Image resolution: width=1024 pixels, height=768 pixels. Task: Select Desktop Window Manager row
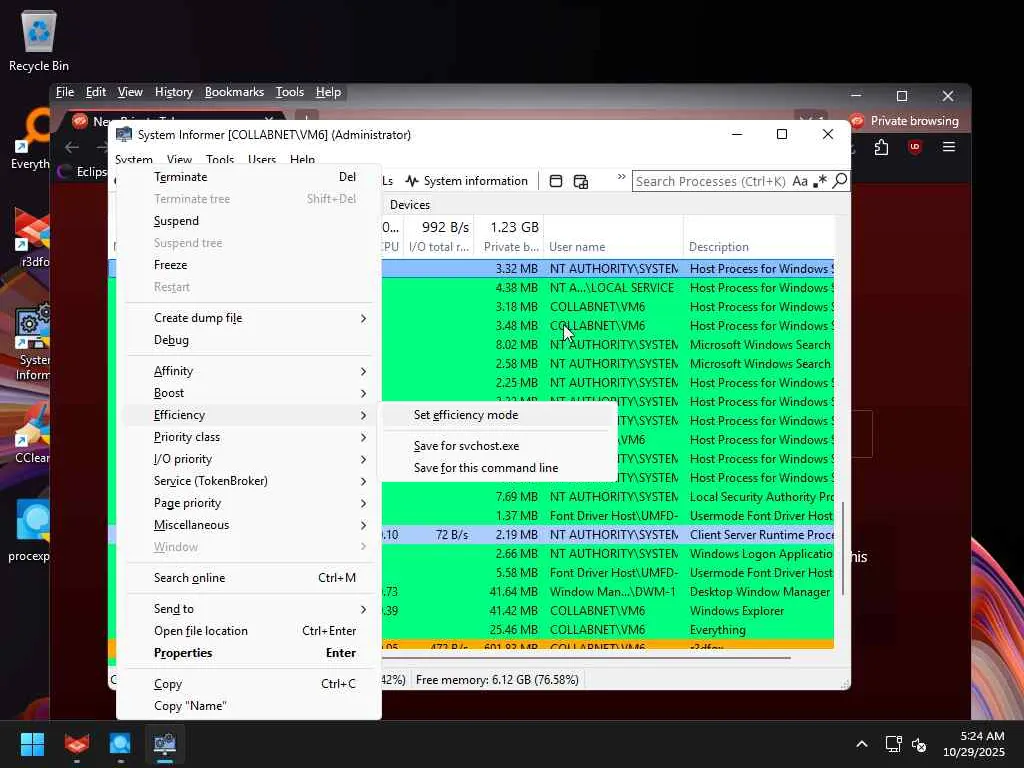[607, 592]
